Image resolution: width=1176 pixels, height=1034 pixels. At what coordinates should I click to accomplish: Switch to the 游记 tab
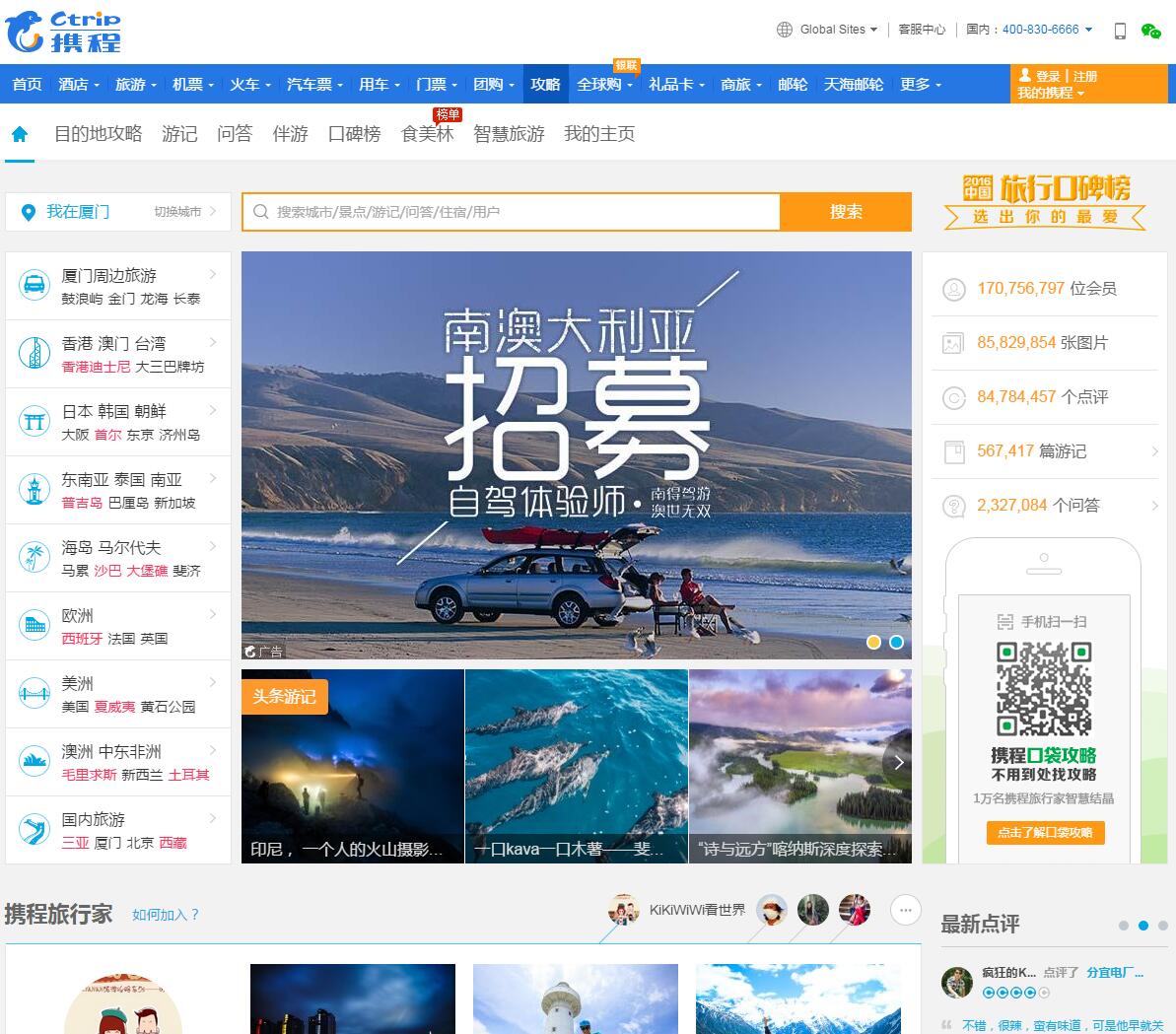click(x=180, y=133)
